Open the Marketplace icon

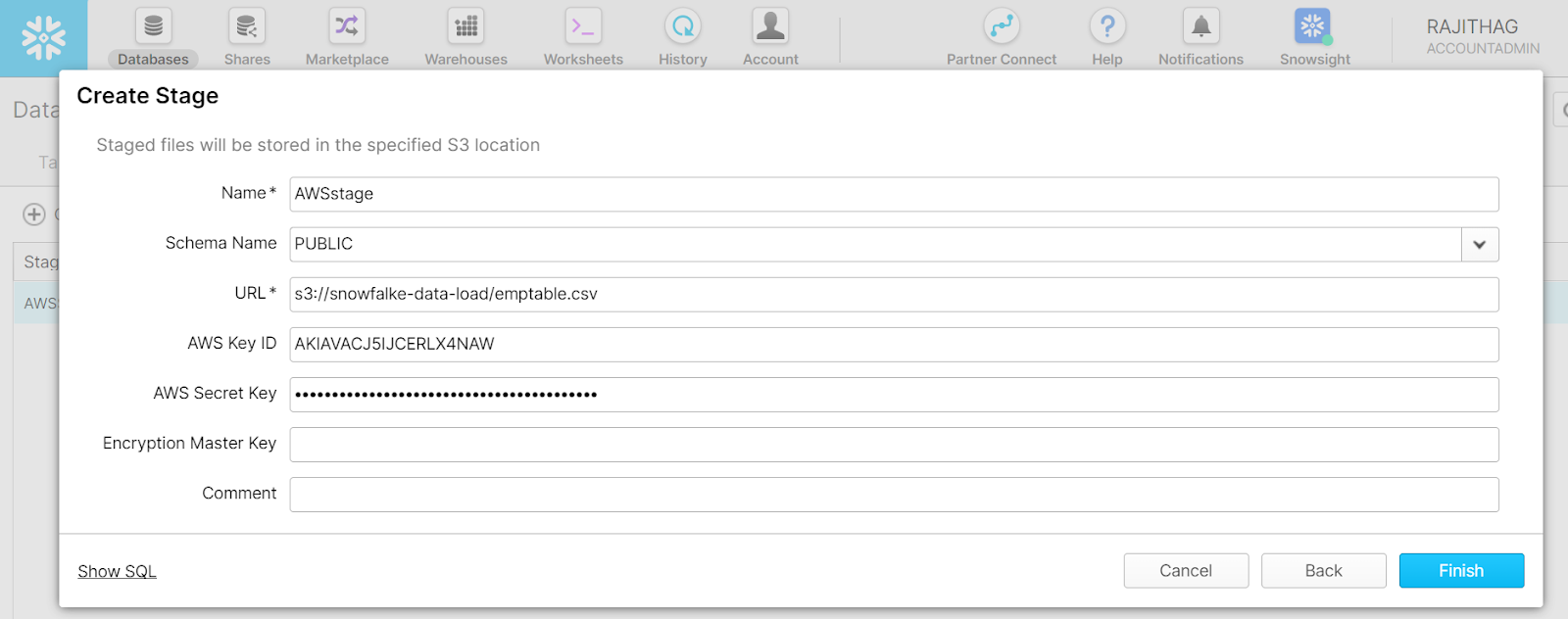(347, 26)
